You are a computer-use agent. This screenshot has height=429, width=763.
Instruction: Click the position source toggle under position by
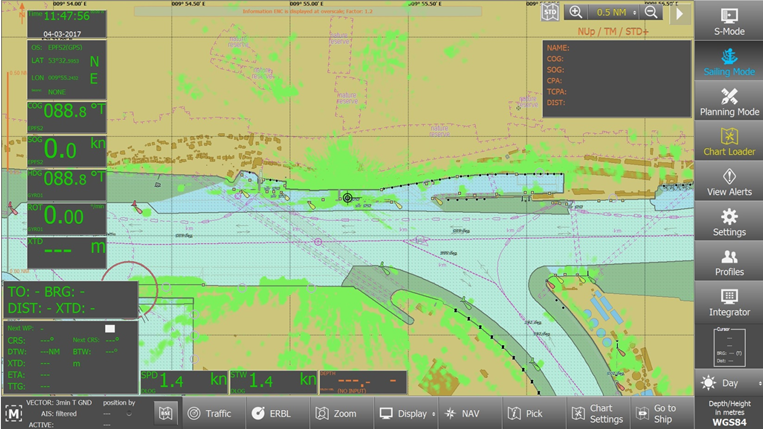tap(128, 414)
